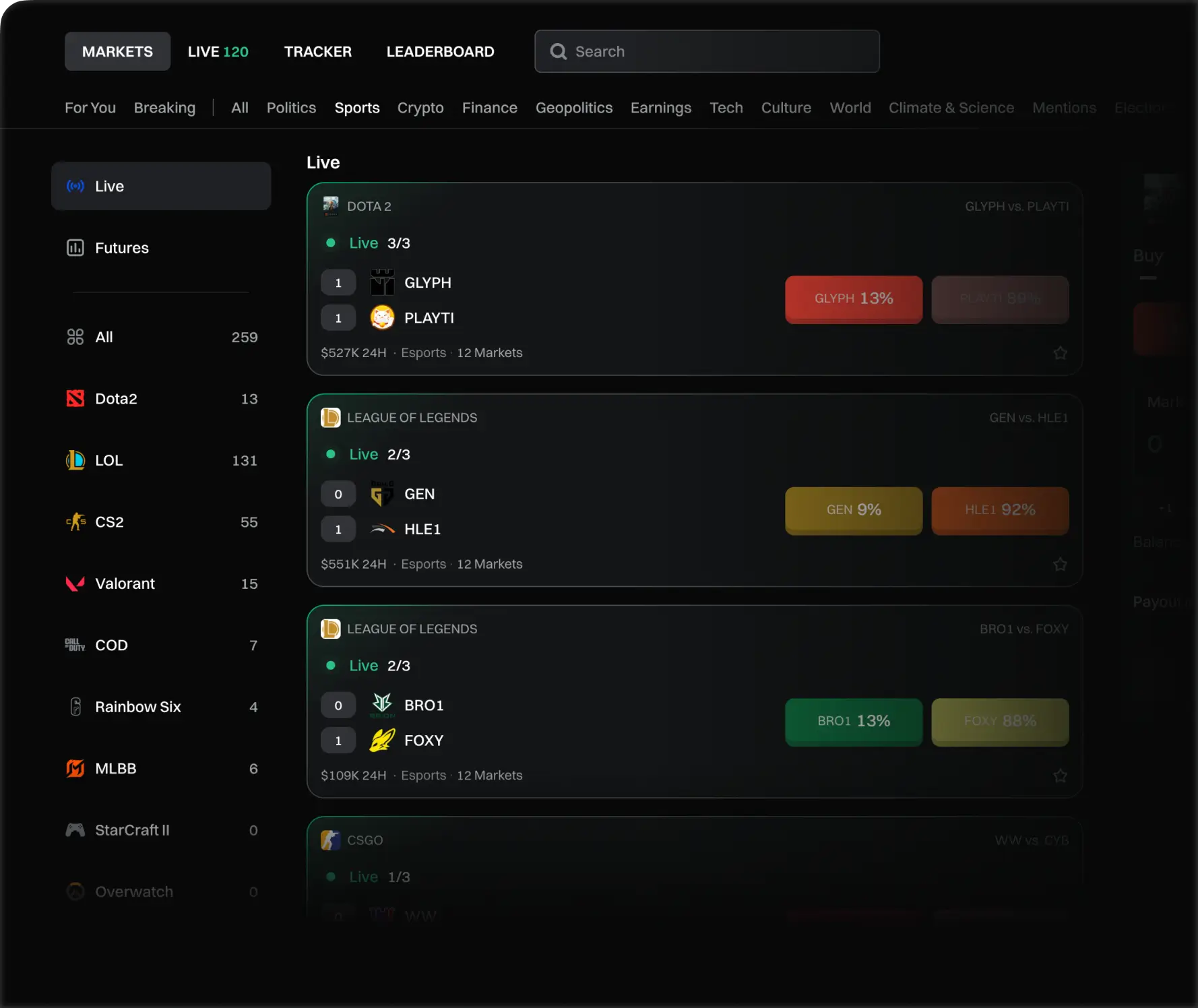This screenshot has width=1198, height=1008.
Task: Open the MARKETS tab
Action: coord(117,51)
